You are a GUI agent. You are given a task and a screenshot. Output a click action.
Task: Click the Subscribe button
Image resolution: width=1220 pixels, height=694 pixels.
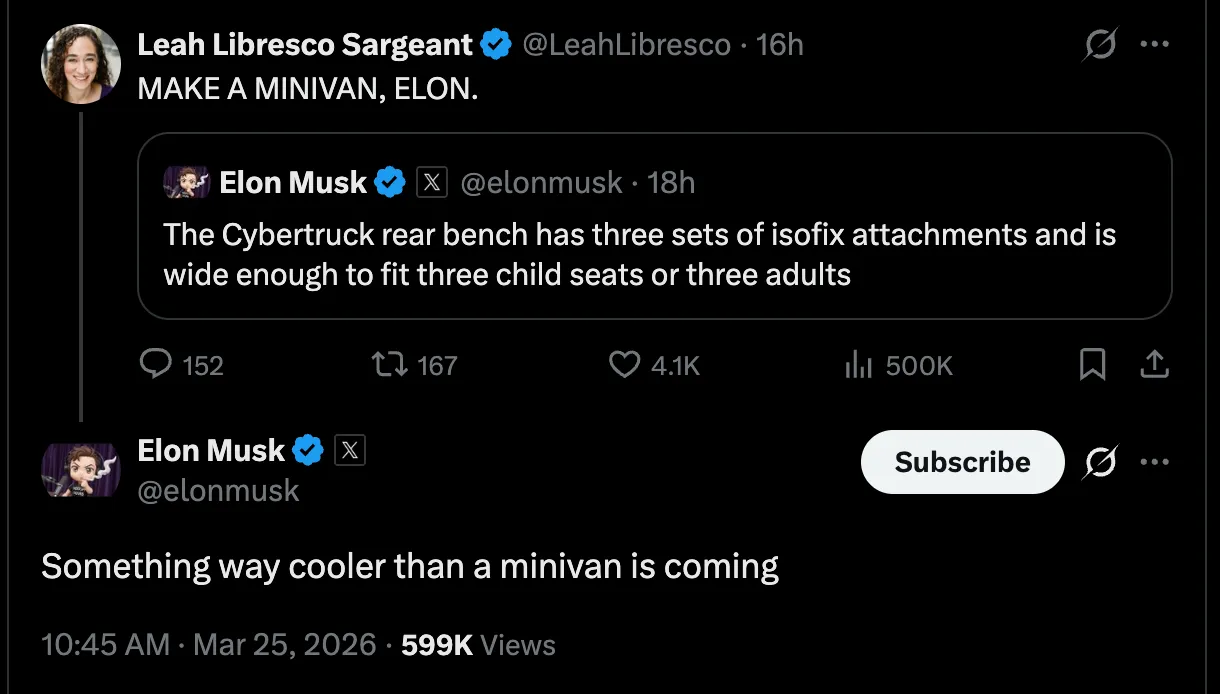coord(962,462)
